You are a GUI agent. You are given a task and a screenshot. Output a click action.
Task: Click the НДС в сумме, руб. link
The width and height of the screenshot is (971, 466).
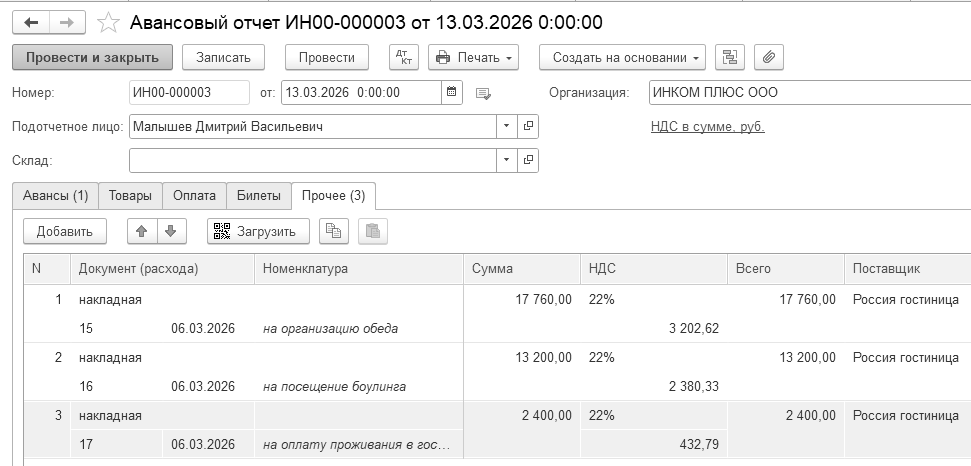(x=707, y=127)
